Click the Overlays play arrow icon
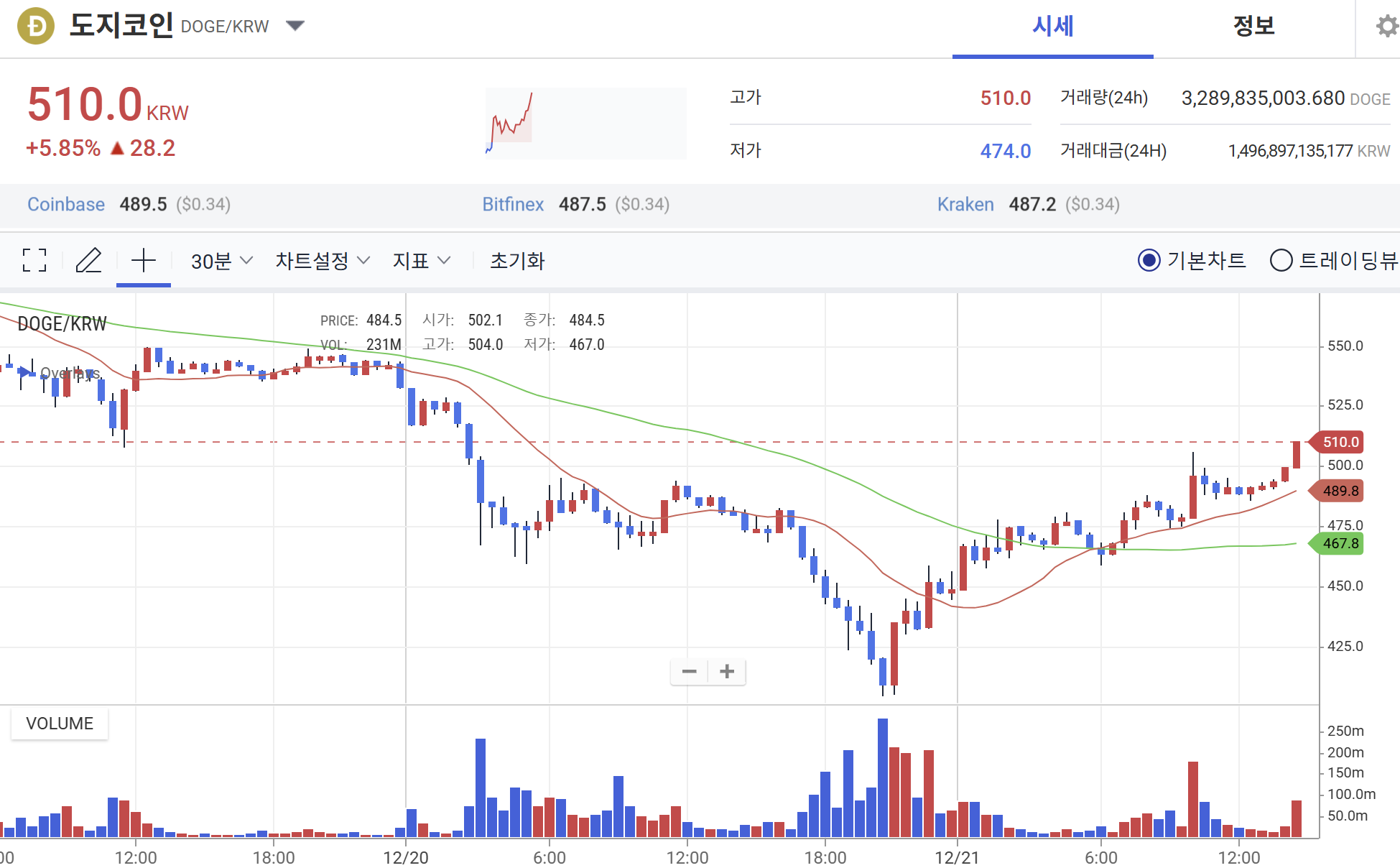This screenshot has height=868, width=1400. 24,372
